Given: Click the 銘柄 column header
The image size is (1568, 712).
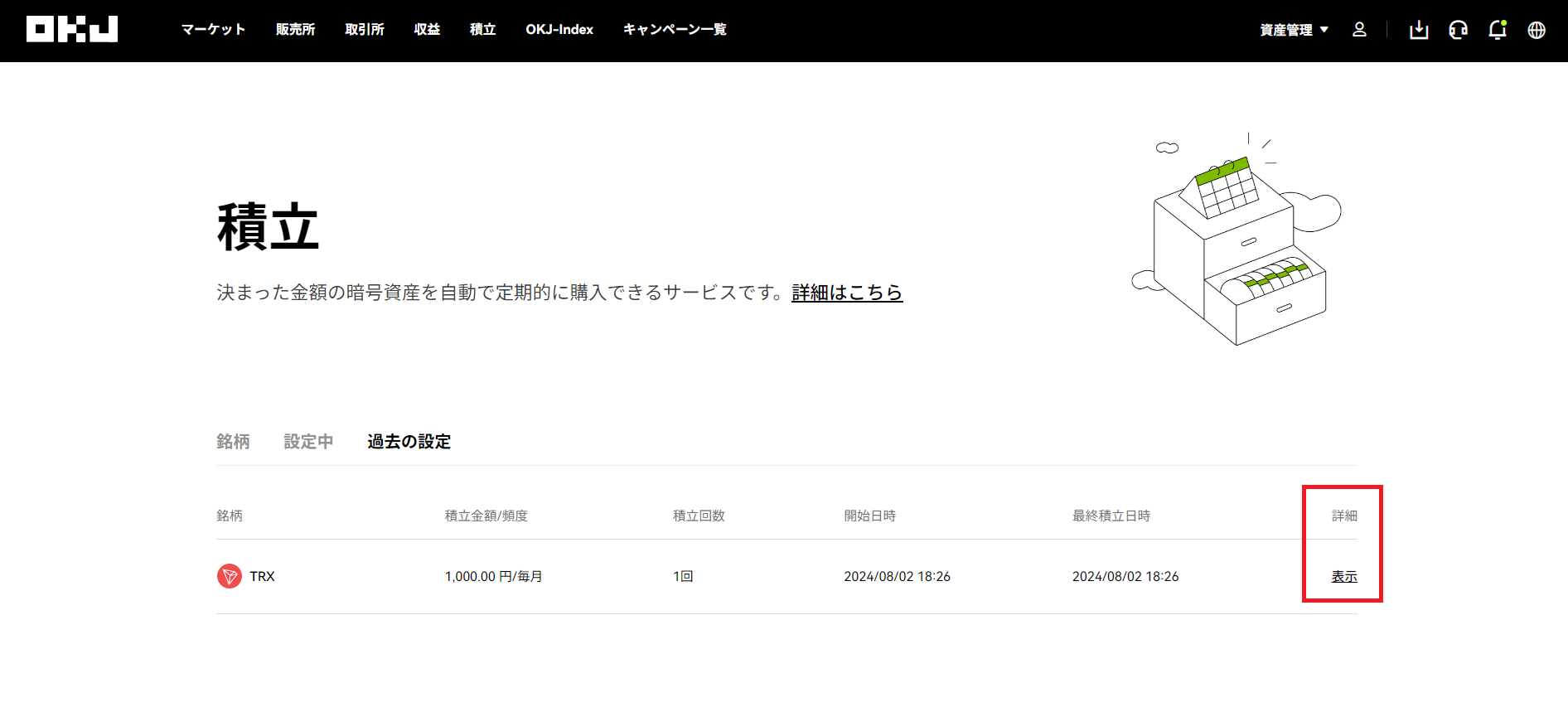Looking at the screenshot, I should [230, 516].
